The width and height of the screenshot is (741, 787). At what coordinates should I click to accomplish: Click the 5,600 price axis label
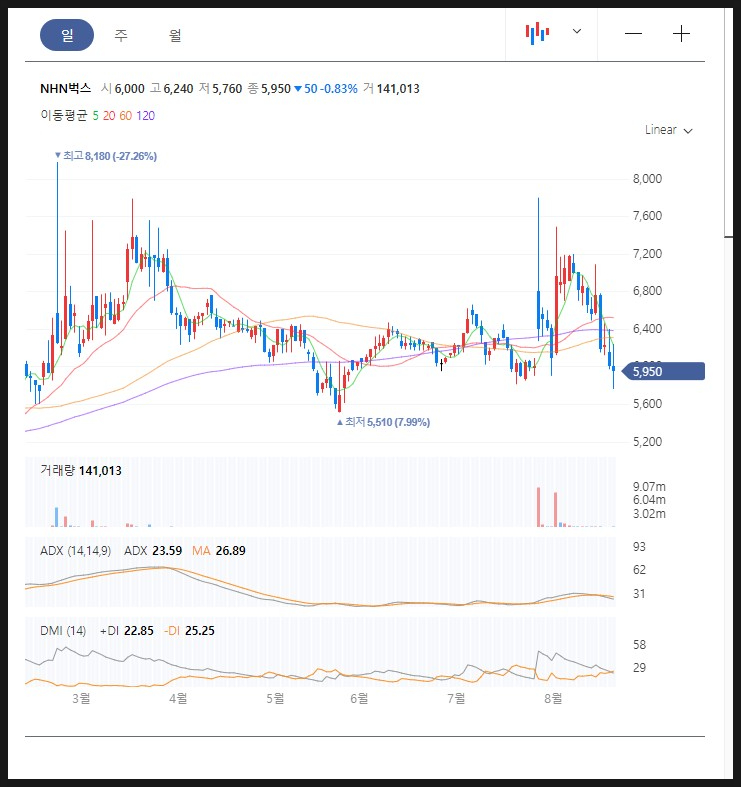point(647,404)
